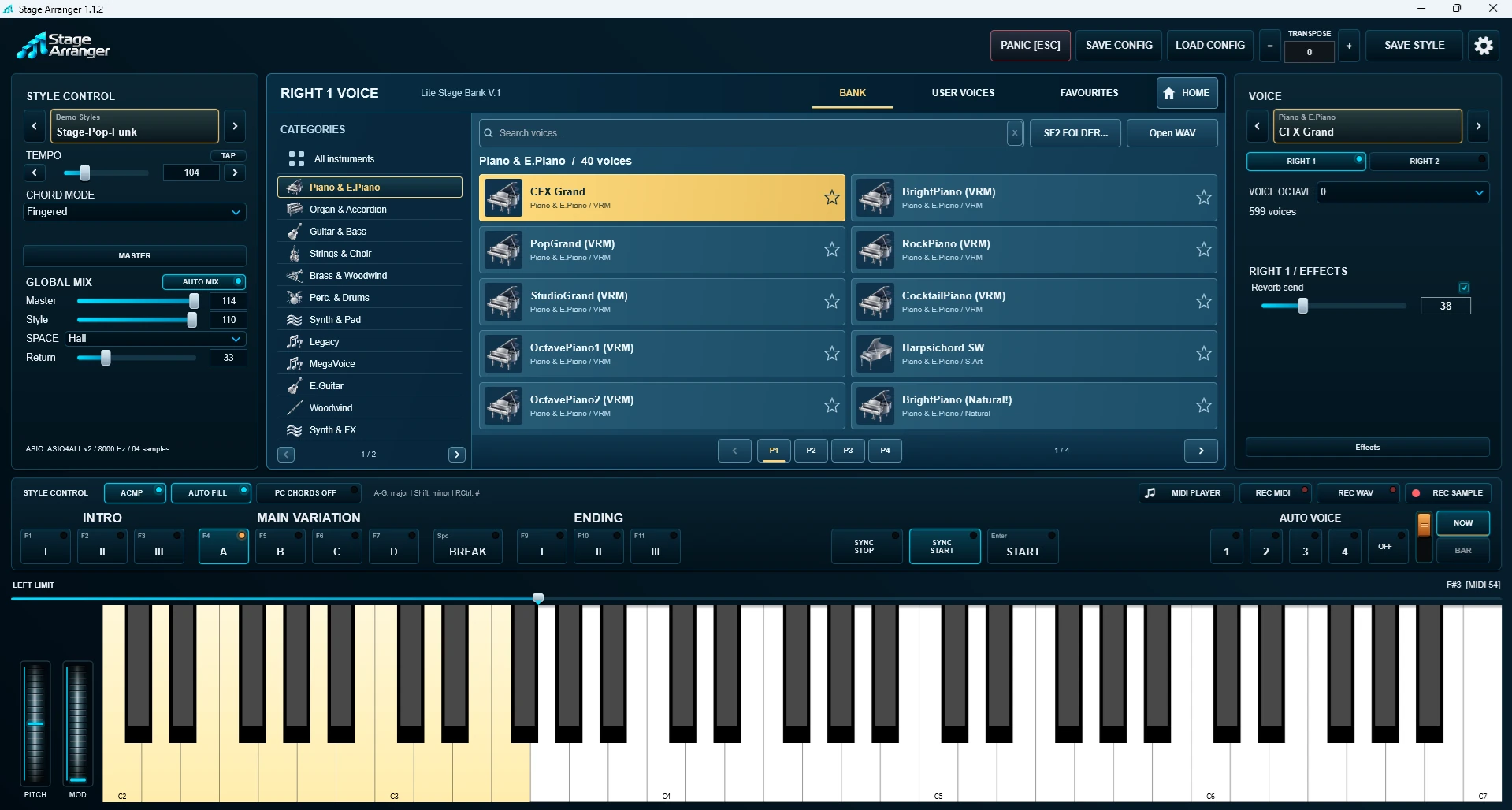This screenshot has width=1512, height=810.
Task: Expand the SPACE Hall dropdown
Action: coord(155,339)
